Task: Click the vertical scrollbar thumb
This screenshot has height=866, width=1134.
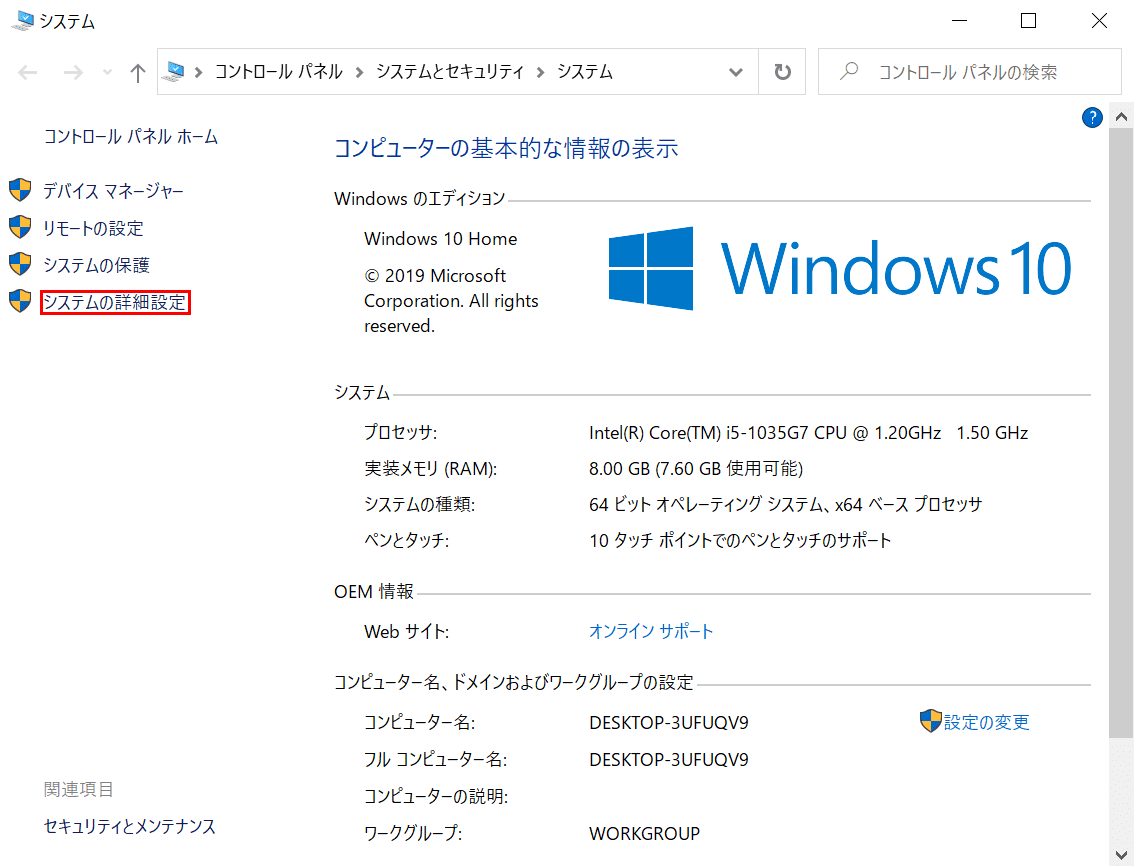Action: [x=1121, y=433]
